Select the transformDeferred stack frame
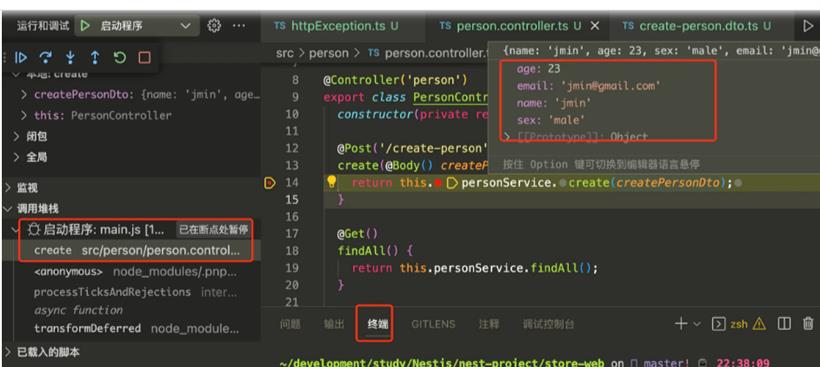Screen dimensions: 820x367 tap(136, 328)
